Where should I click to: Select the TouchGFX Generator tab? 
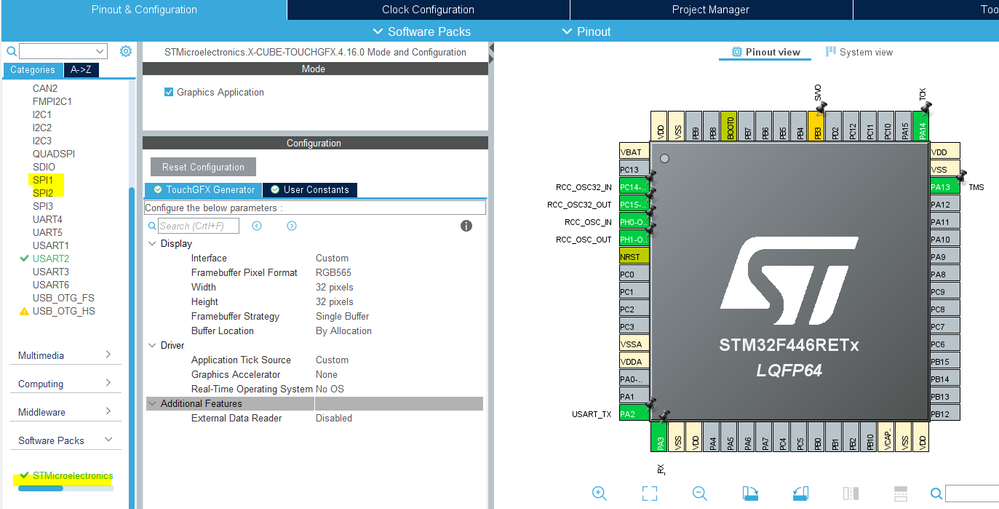click(x=203, y=190)
